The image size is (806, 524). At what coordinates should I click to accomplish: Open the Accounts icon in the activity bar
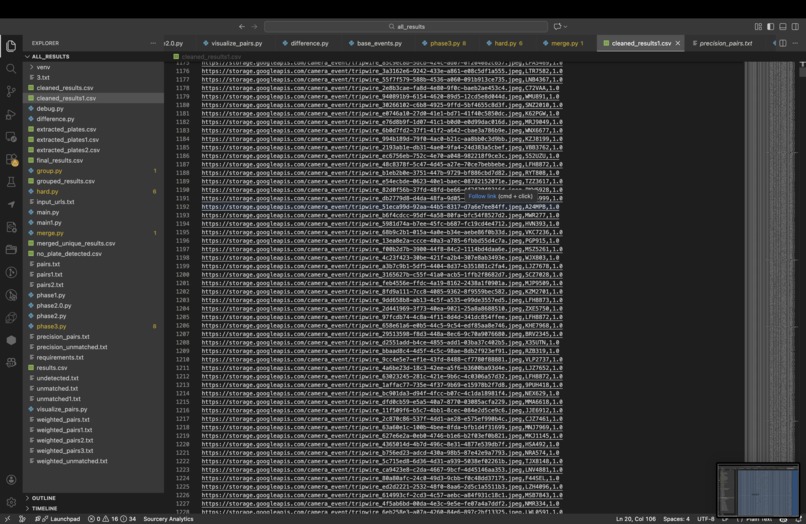click(11, 480)
